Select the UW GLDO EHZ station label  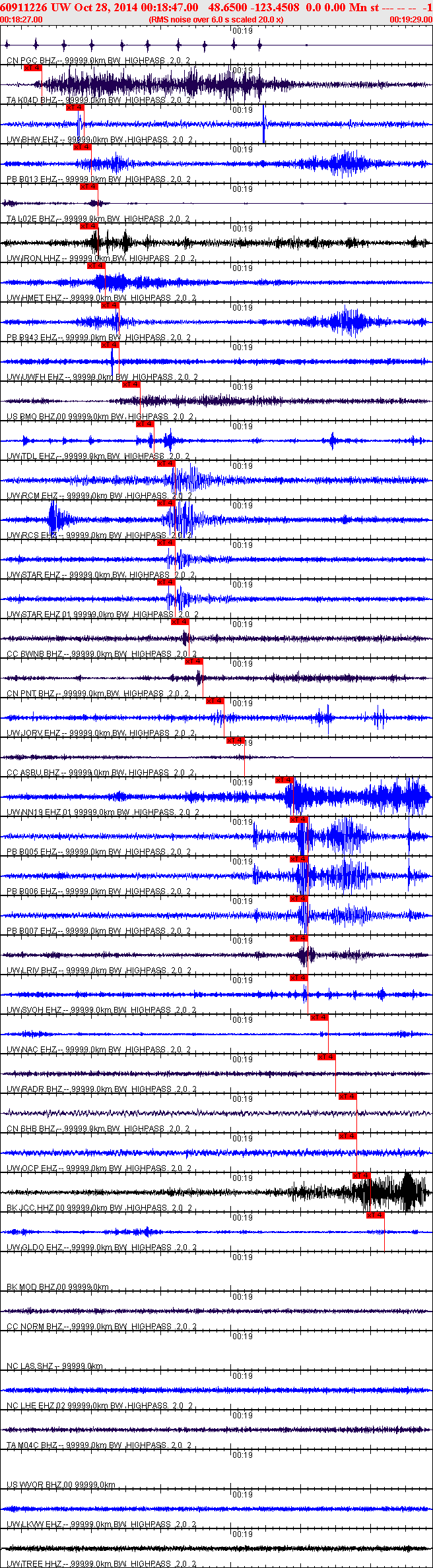101,1248
